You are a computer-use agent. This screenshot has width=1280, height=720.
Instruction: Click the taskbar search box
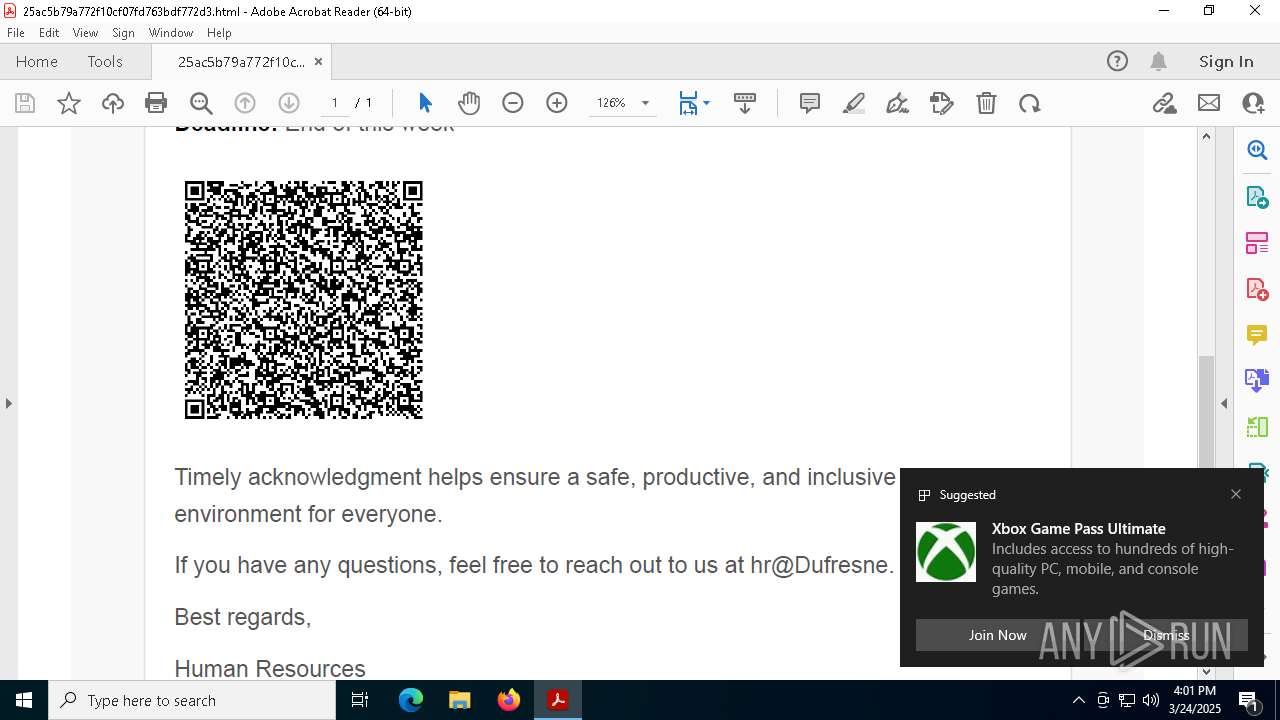point(192,700)
